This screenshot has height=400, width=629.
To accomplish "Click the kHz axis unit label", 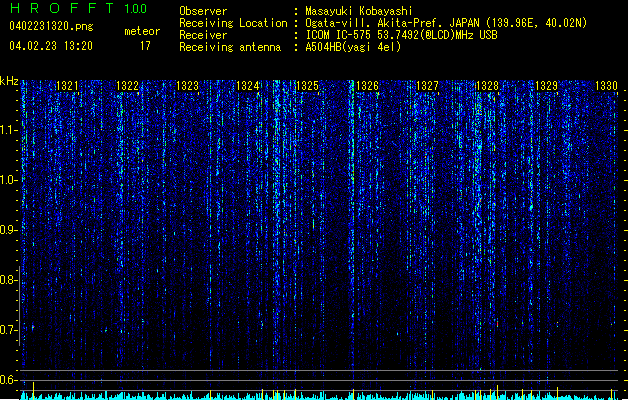I will point(9,81).
